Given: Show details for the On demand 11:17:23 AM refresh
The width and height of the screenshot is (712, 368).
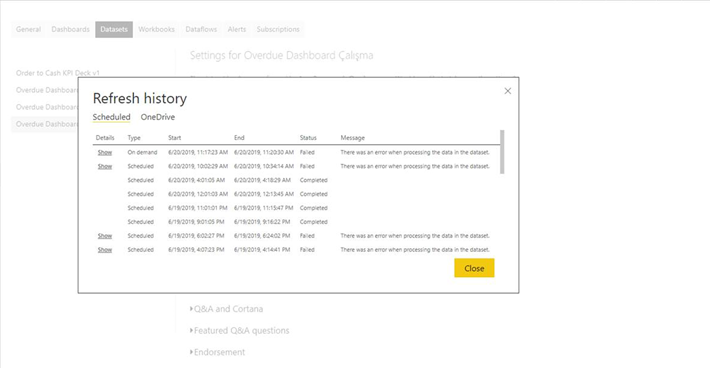Looking at the screenshot, I should click(105, 153).
